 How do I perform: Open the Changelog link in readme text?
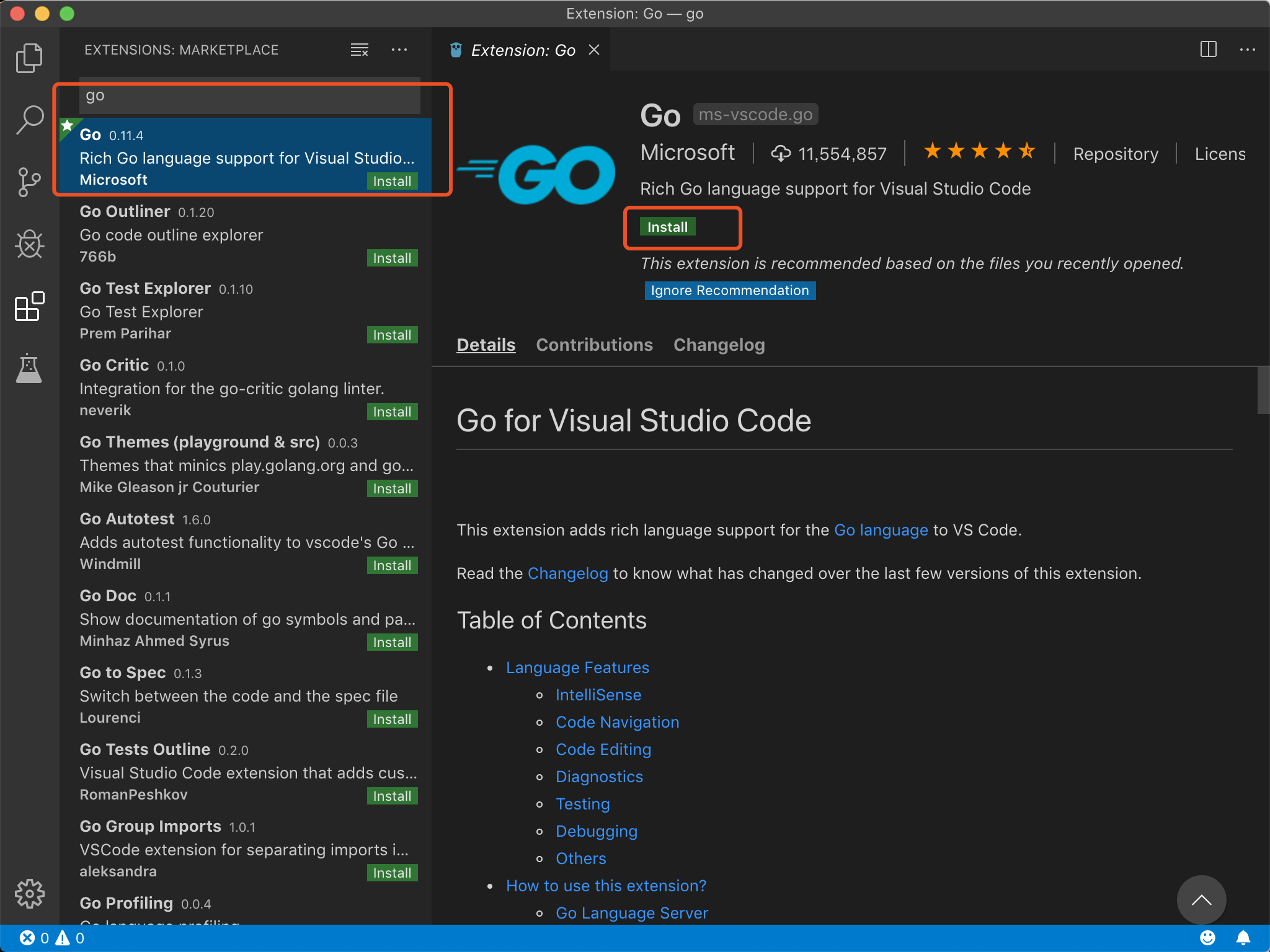pos(568,573)
